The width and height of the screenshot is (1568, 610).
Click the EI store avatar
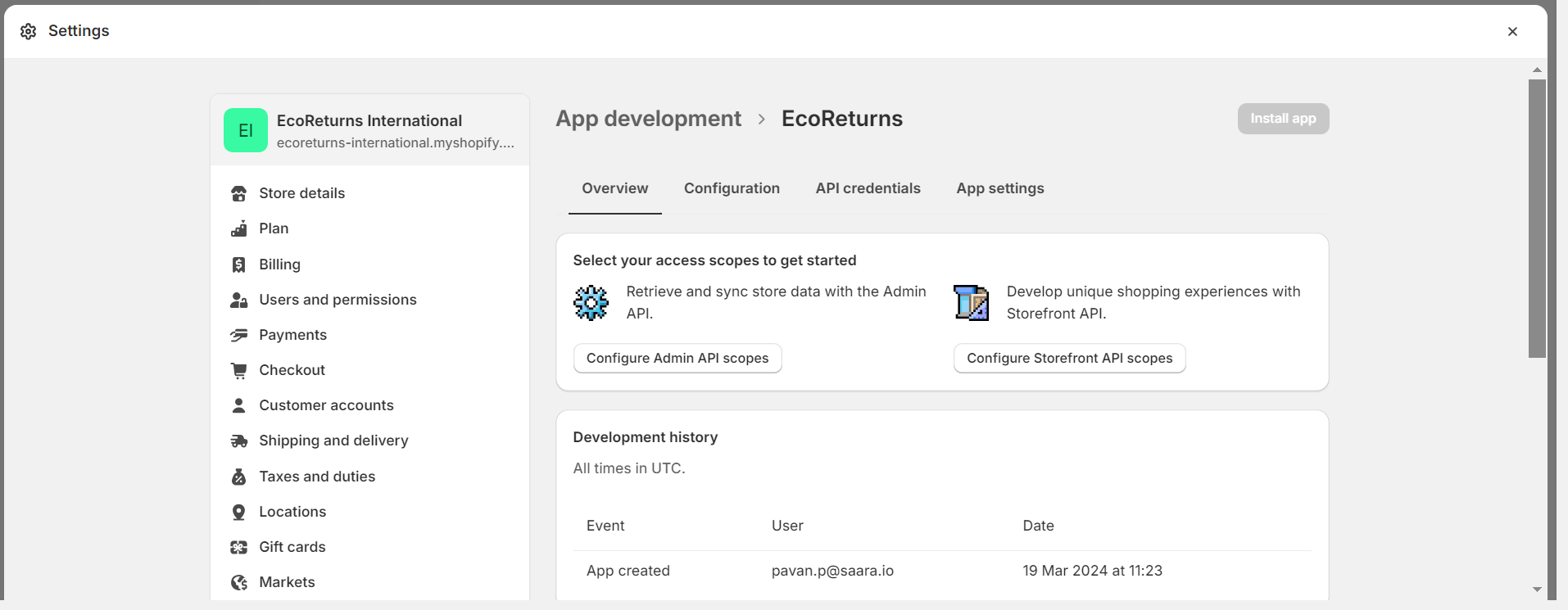246,130
